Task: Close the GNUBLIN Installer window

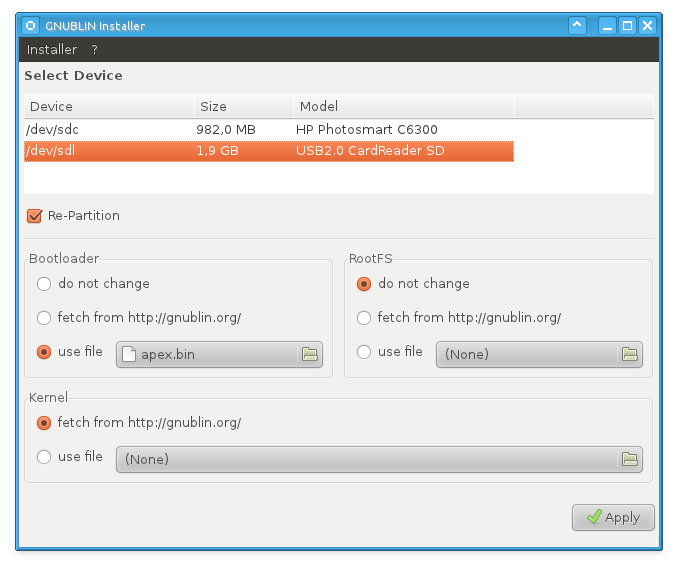Action: coord(647,26)
